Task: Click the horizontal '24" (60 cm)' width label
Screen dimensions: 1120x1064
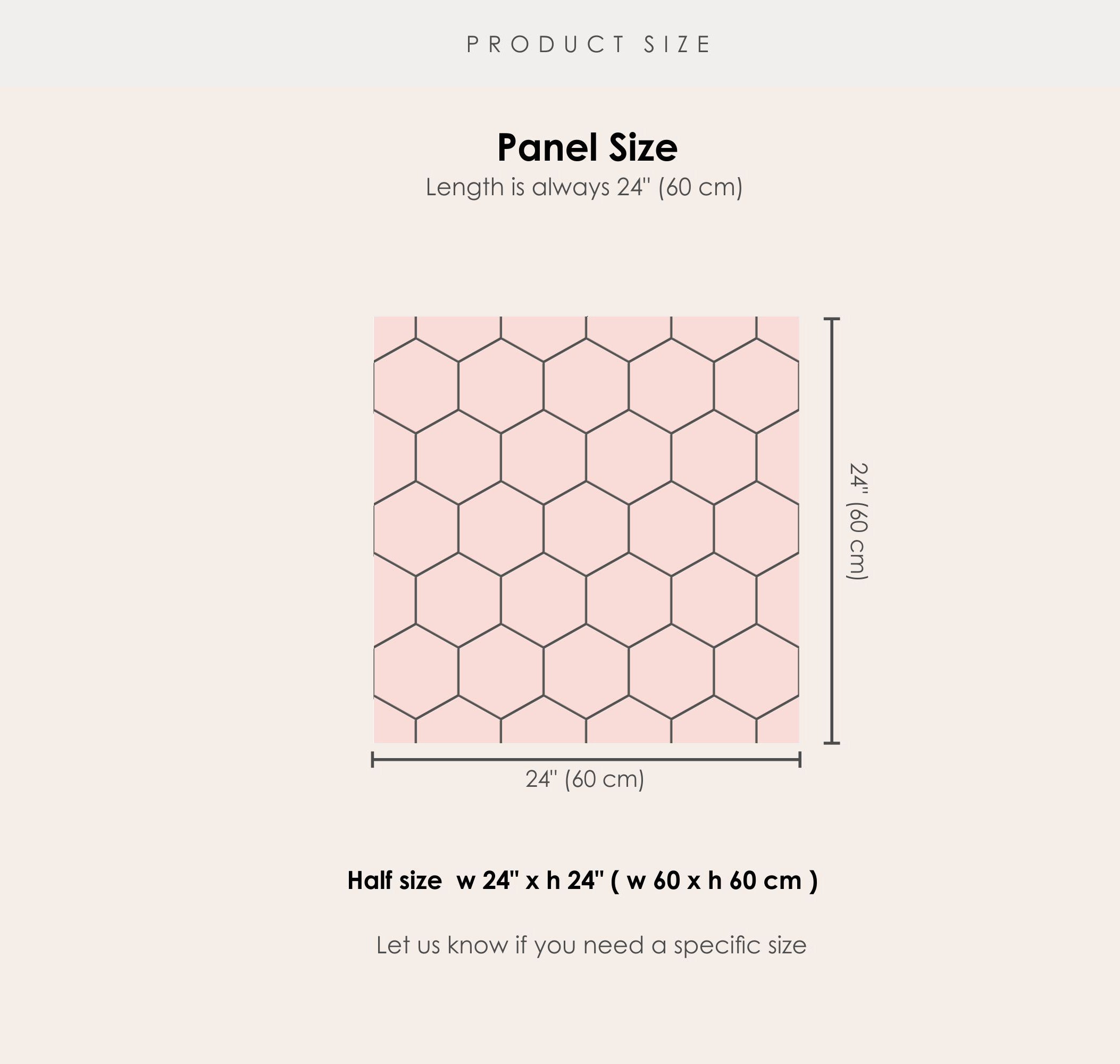Action: click(x=584, y=779)
